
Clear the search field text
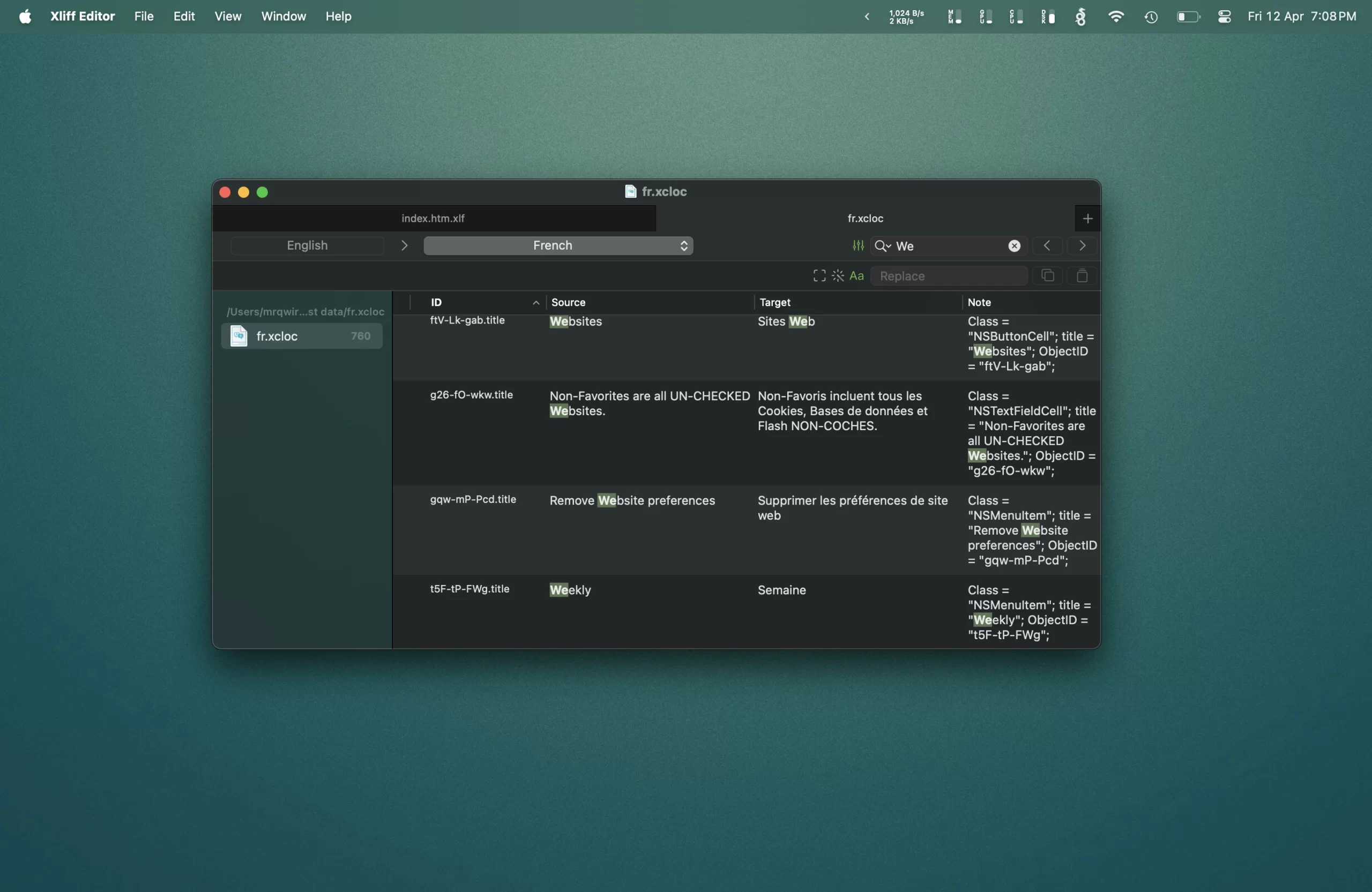(x=1014, y=246)
